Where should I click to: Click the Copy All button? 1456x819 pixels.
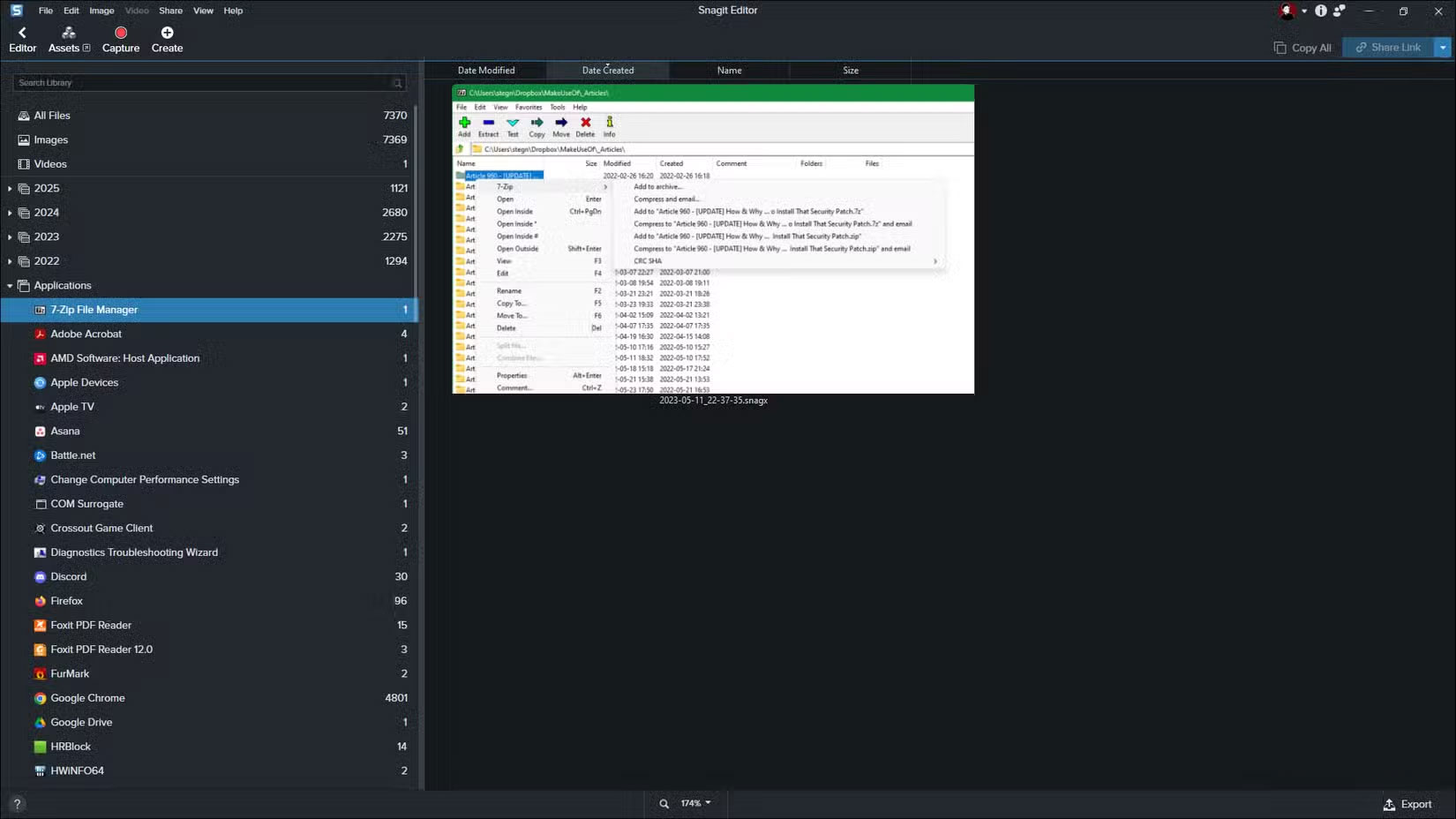click(1302, 48)
